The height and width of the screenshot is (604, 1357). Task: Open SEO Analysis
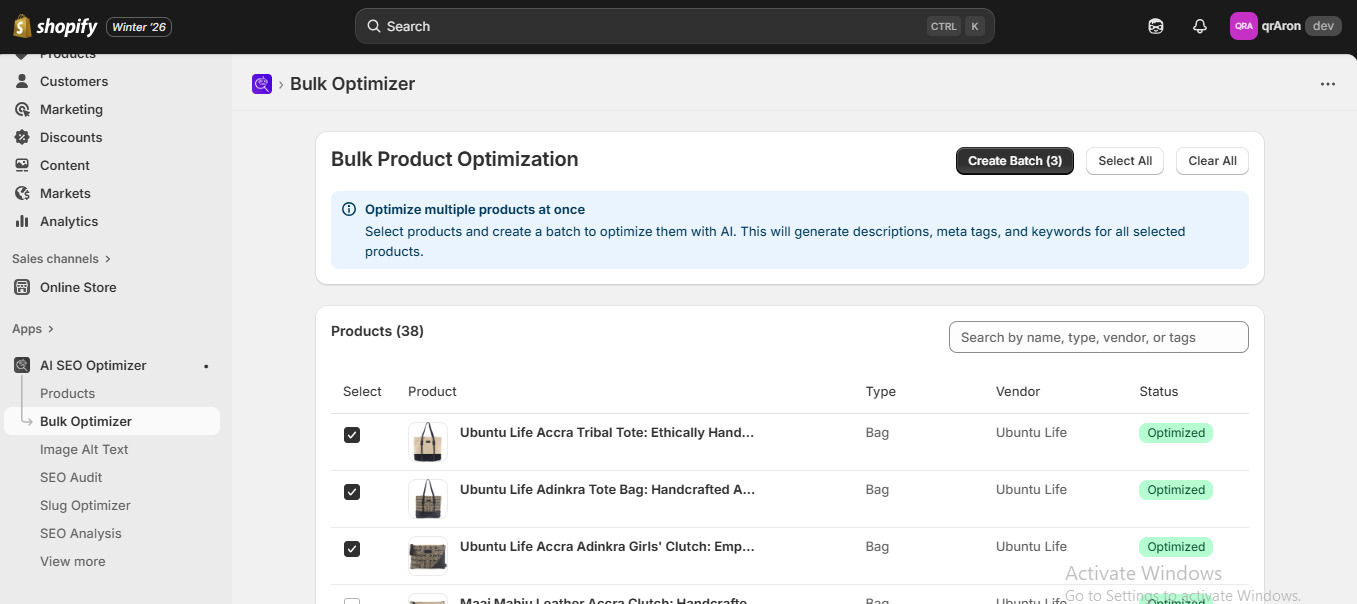(81, 533)
